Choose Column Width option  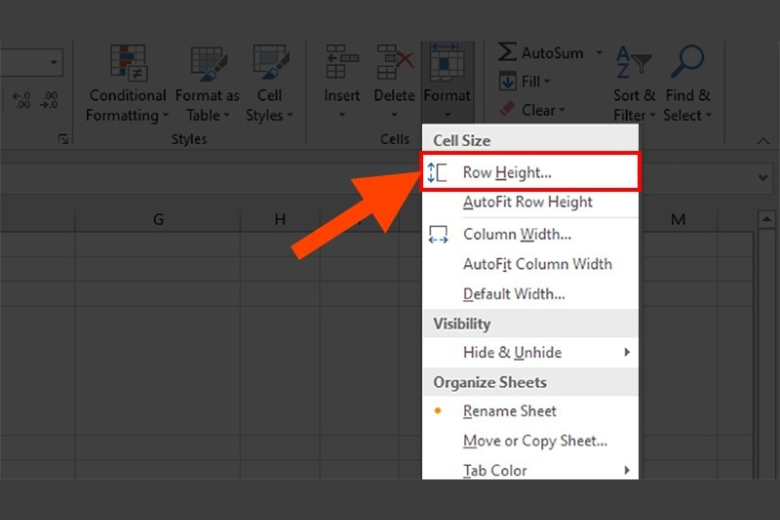pos(530,234)
